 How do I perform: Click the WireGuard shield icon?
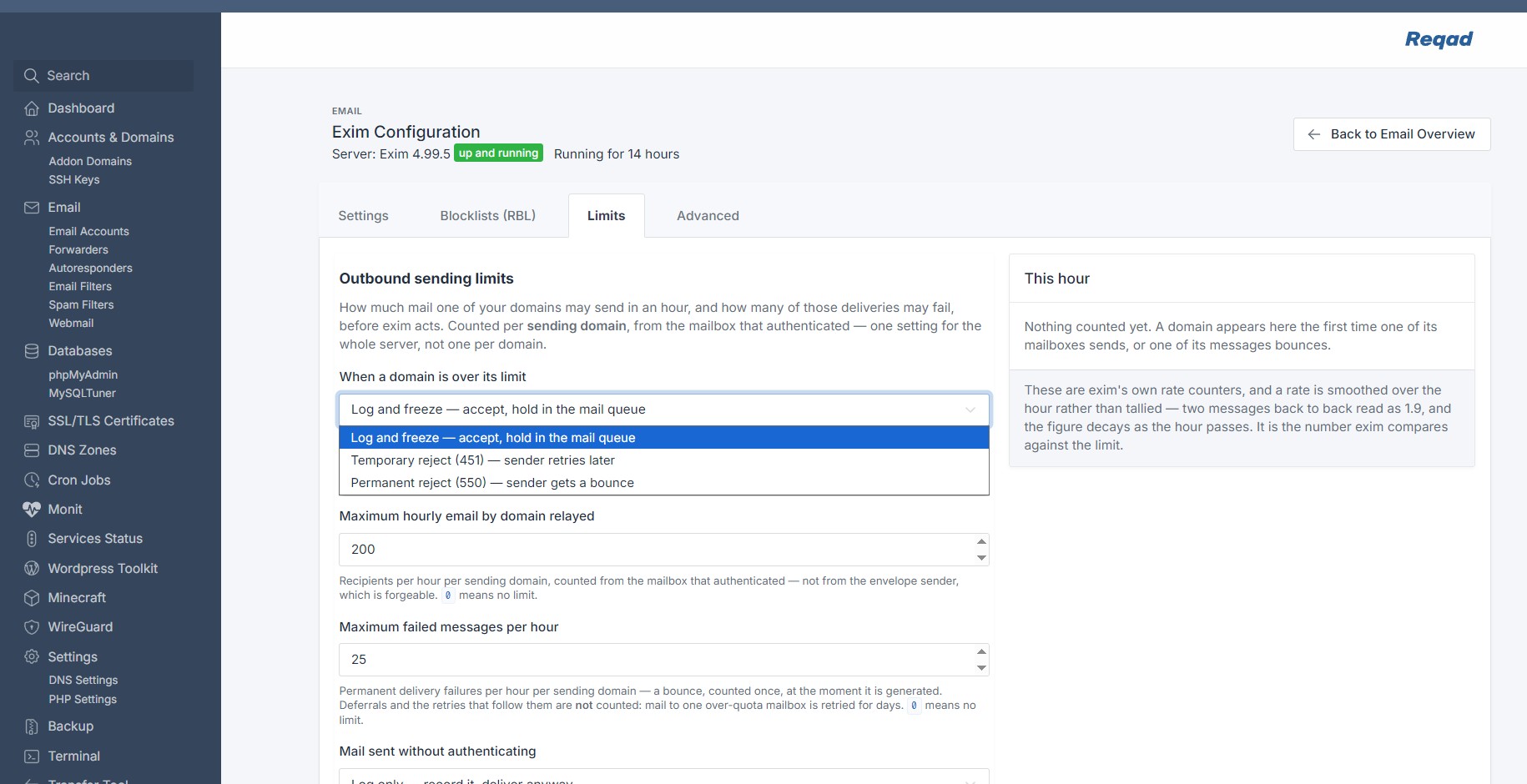pos(32,627)
